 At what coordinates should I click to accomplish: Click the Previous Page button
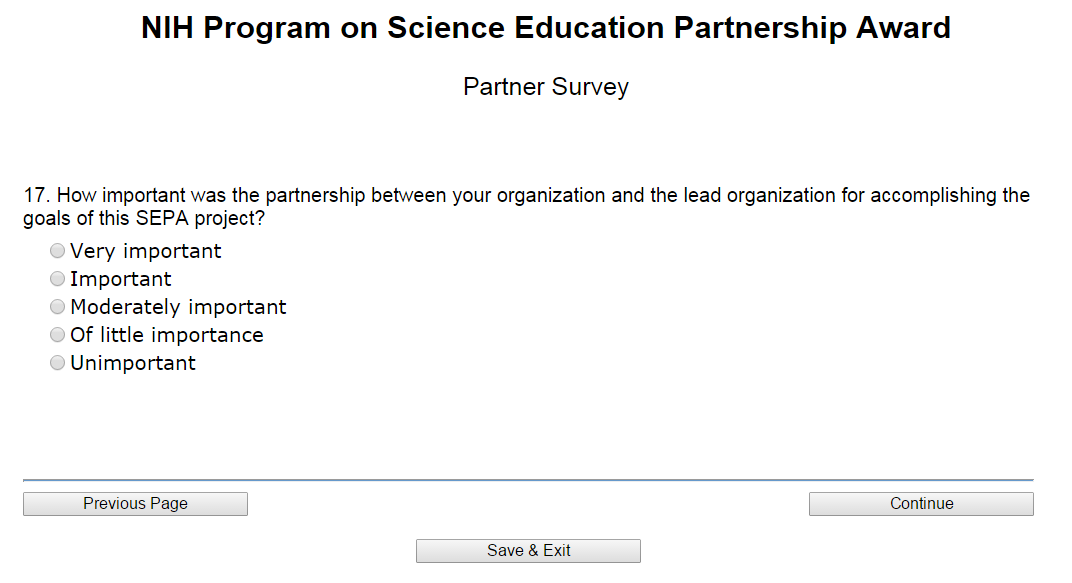click(135, 504)
